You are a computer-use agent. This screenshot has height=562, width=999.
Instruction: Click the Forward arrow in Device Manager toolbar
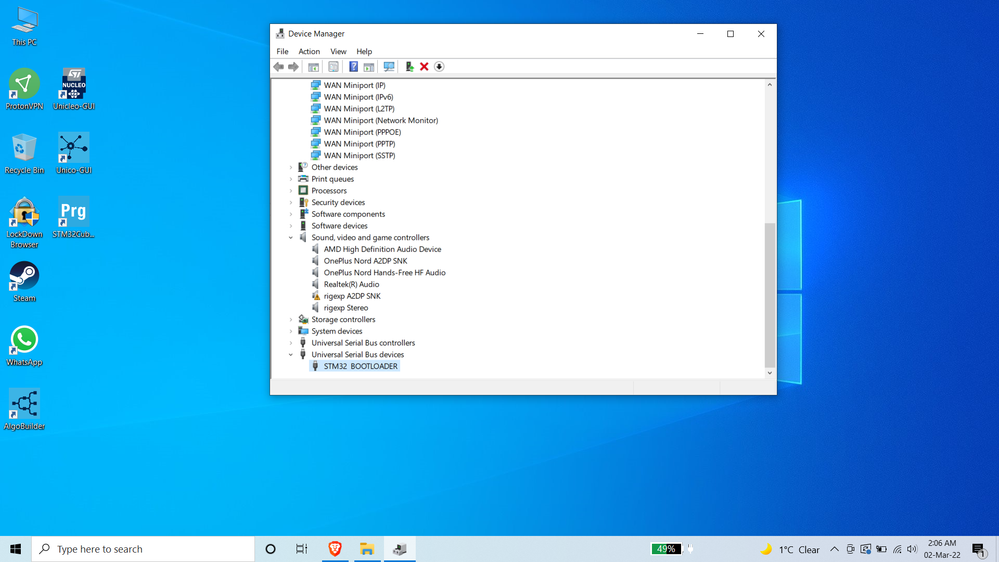click(293, 67)
